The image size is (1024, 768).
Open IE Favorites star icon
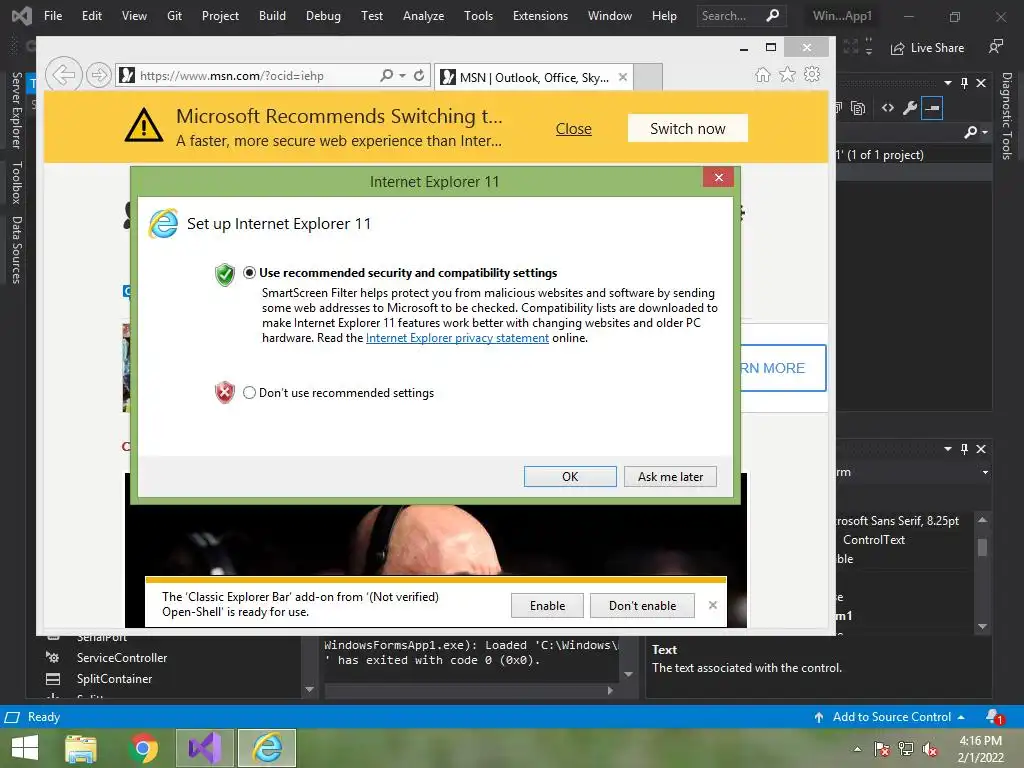(x=788, y=74)
